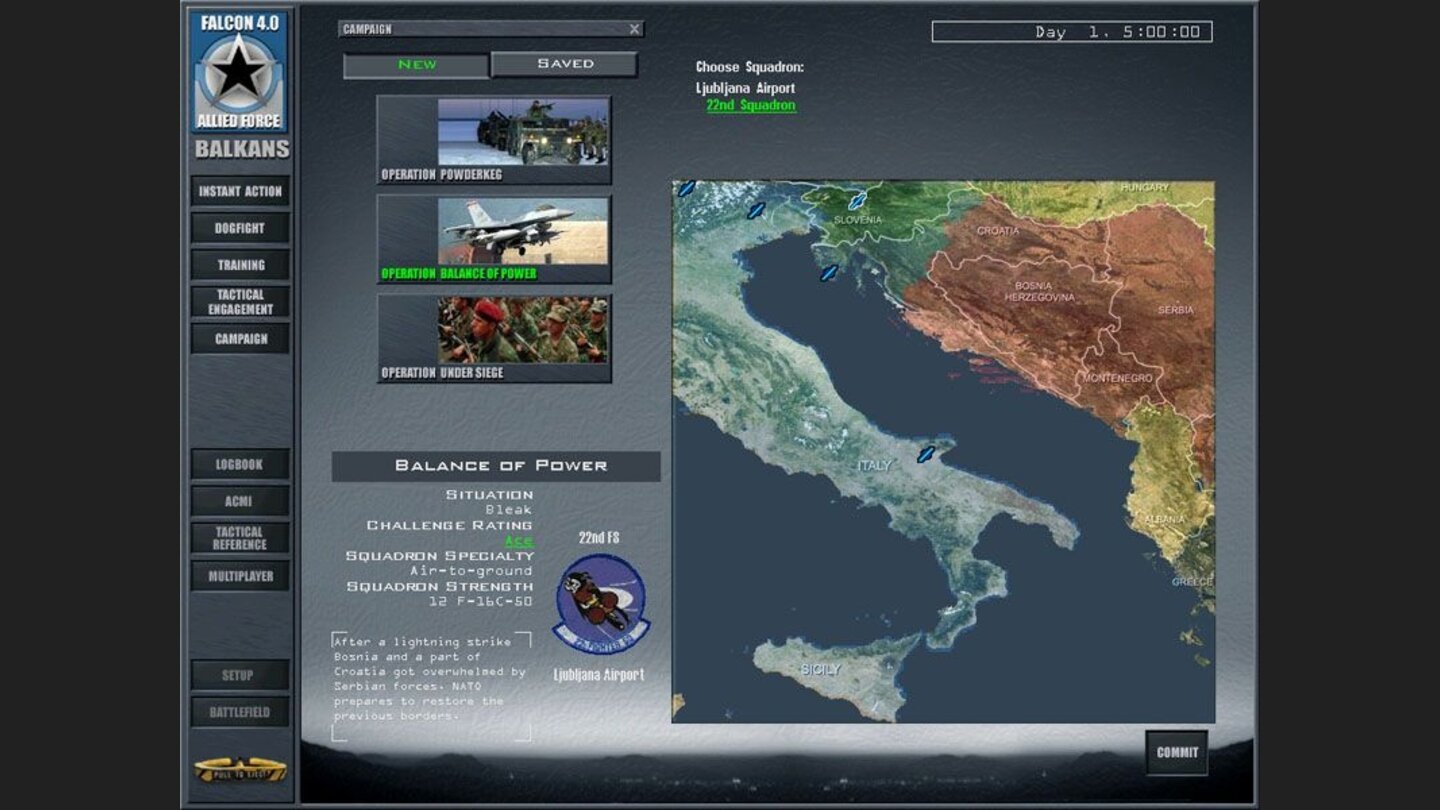Click the HUNGARY label on the map

click(x=1144, y=188)
